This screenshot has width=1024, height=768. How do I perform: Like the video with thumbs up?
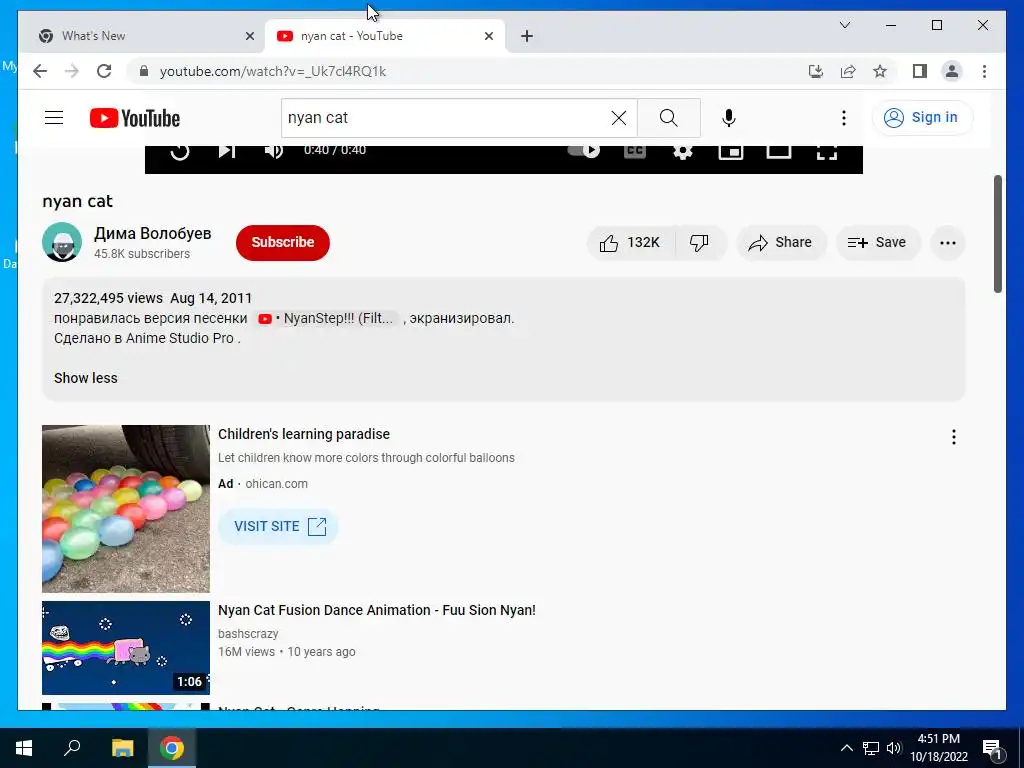(x=630, y=243)
